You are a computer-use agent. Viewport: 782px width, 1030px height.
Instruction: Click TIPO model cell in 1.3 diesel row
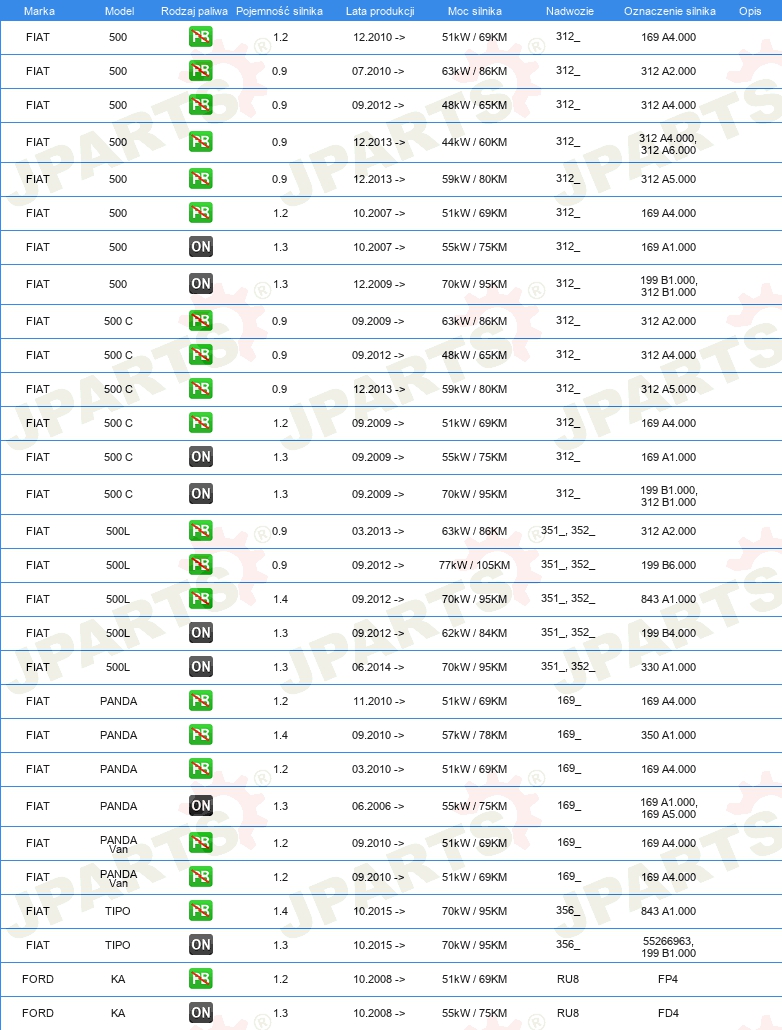[x=118, y=945]
